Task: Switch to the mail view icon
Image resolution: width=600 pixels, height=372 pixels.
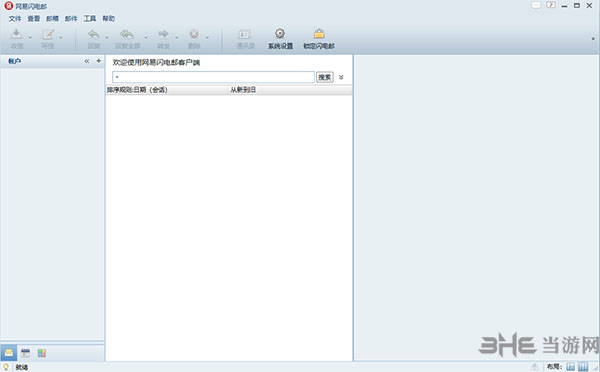Action: [x=8, y=353]
